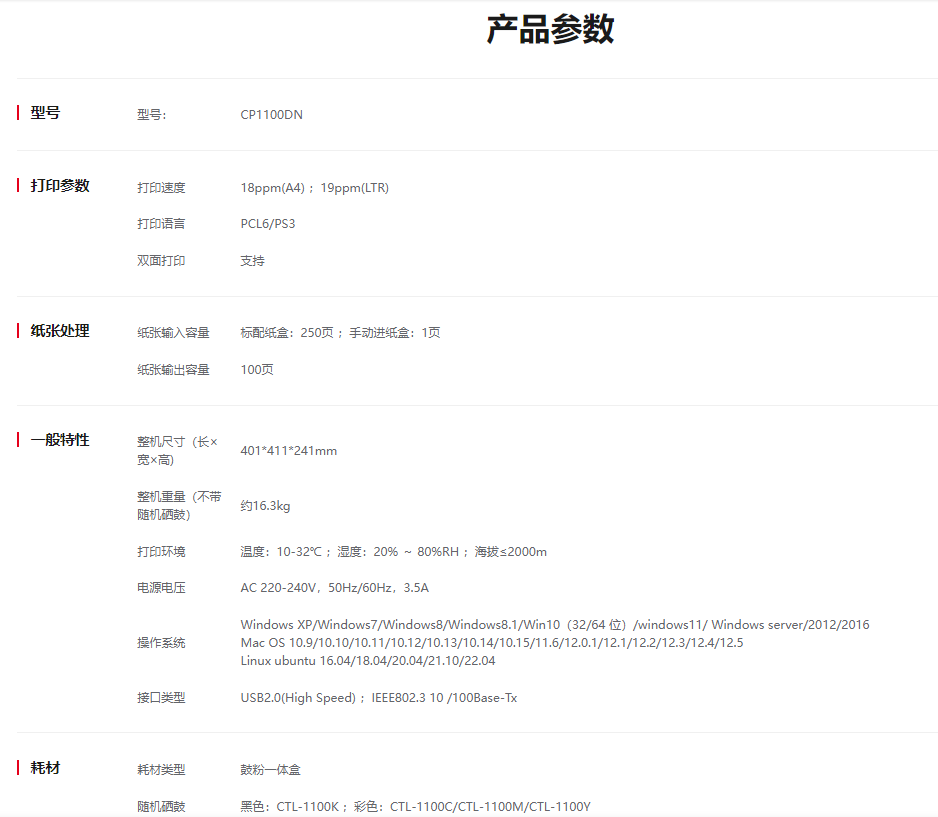Click the Mac OS compatibility line
Image resolution: width=938 pixels, height=817 pixels.
point(491,643)
